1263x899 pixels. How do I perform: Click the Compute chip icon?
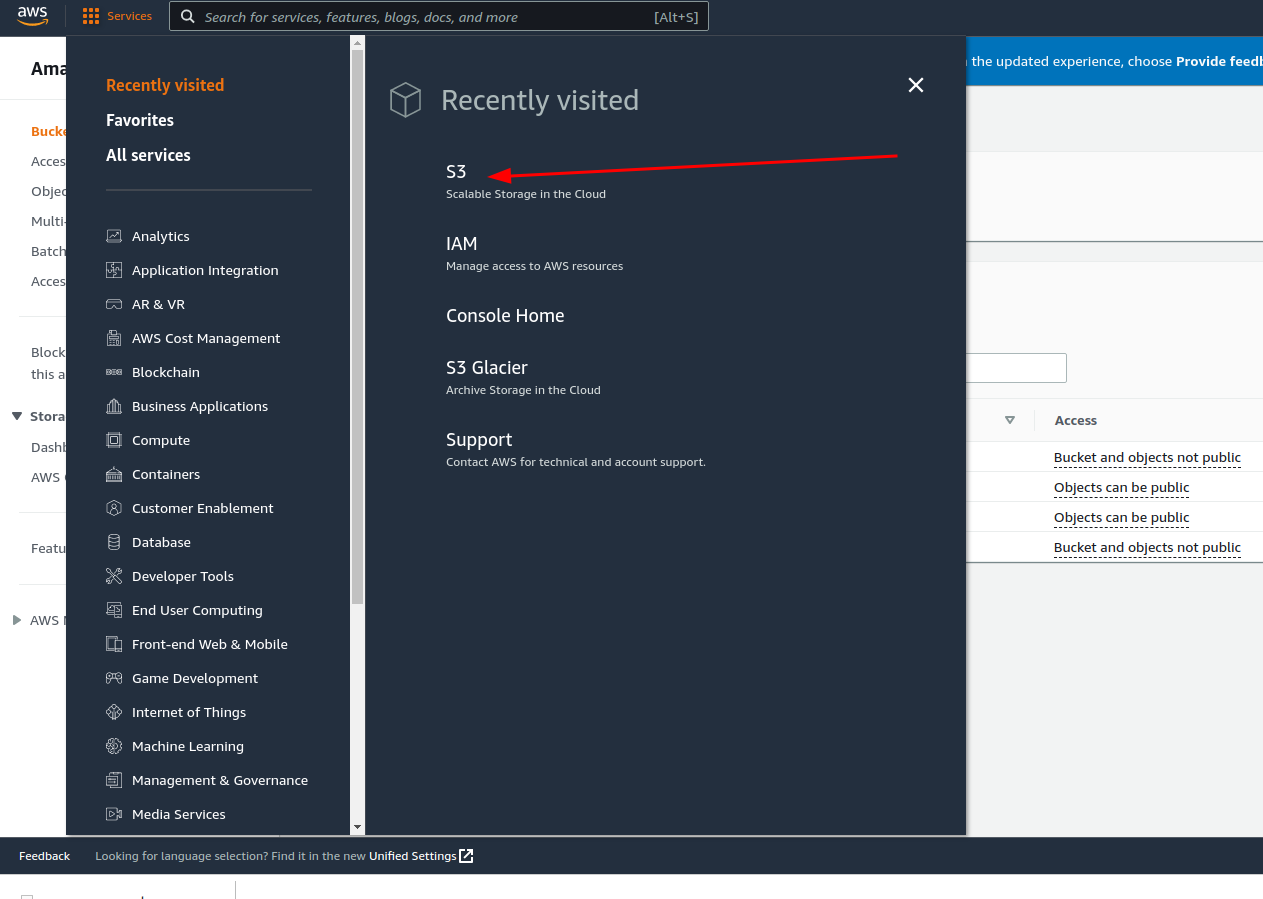(x=114, y=440)
